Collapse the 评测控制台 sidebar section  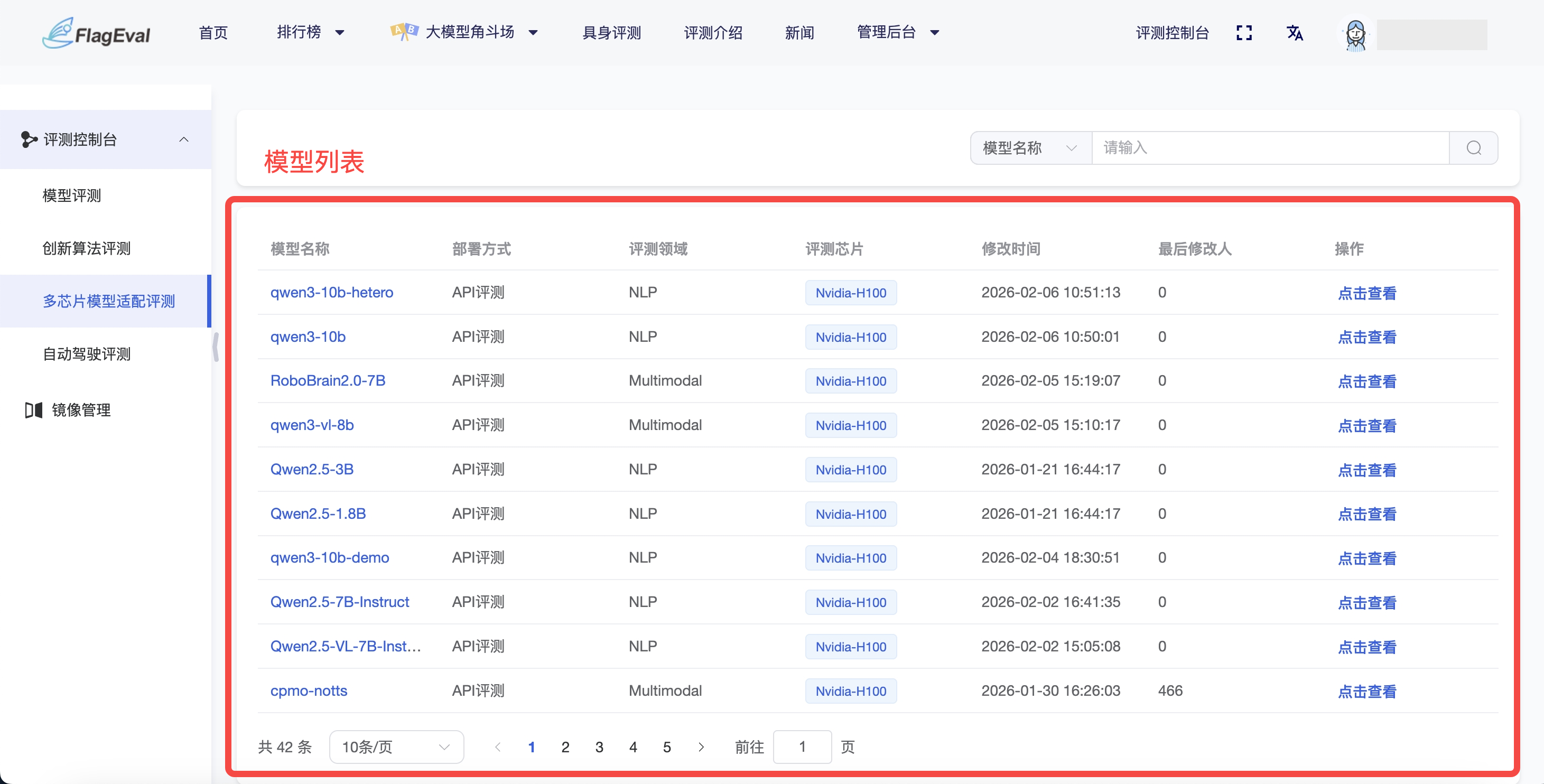[184, 139]
